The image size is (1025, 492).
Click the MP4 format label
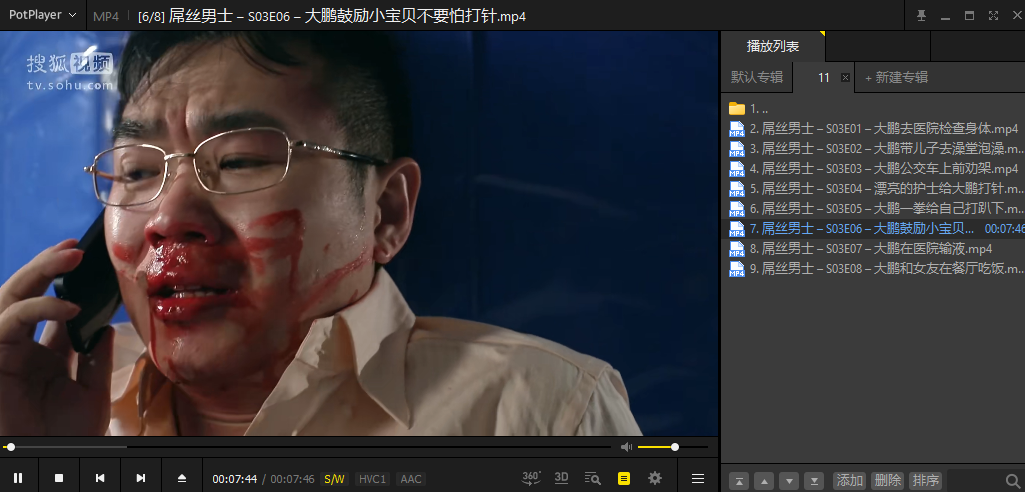pos(106,16)
